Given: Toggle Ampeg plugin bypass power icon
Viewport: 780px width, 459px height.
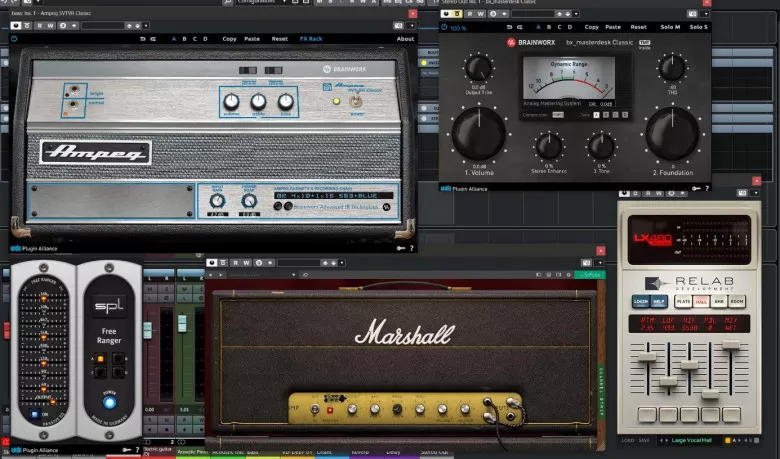Looking at the screenshot, I should [14, 38].
